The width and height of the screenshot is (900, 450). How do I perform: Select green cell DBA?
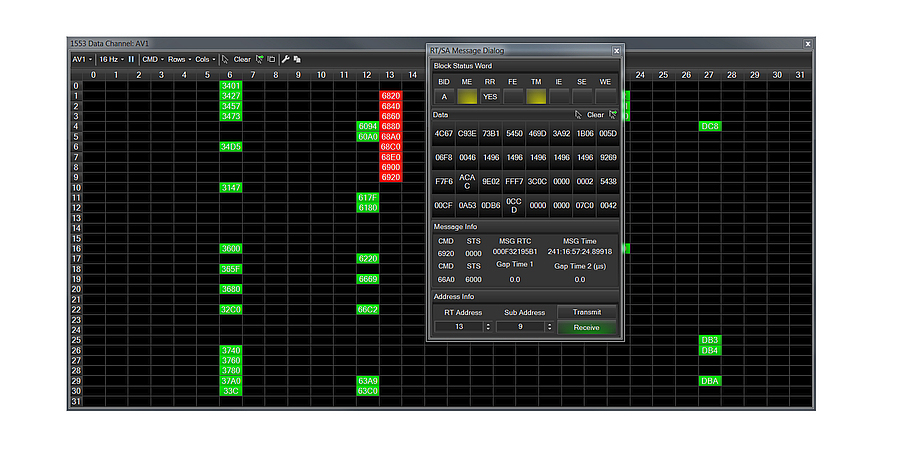point(710,381)
